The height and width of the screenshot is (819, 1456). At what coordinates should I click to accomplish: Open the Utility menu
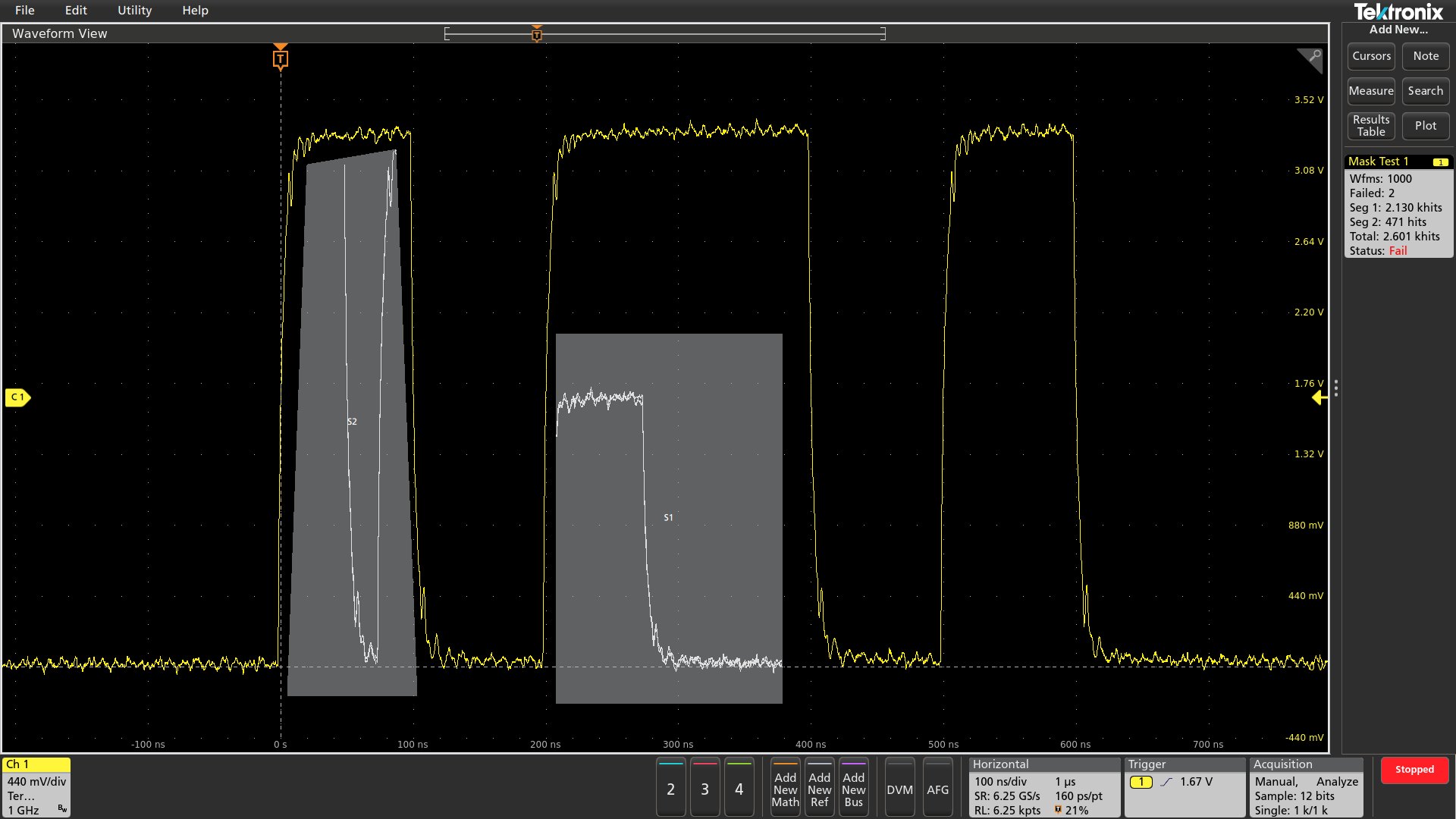[x=134, y=10]
